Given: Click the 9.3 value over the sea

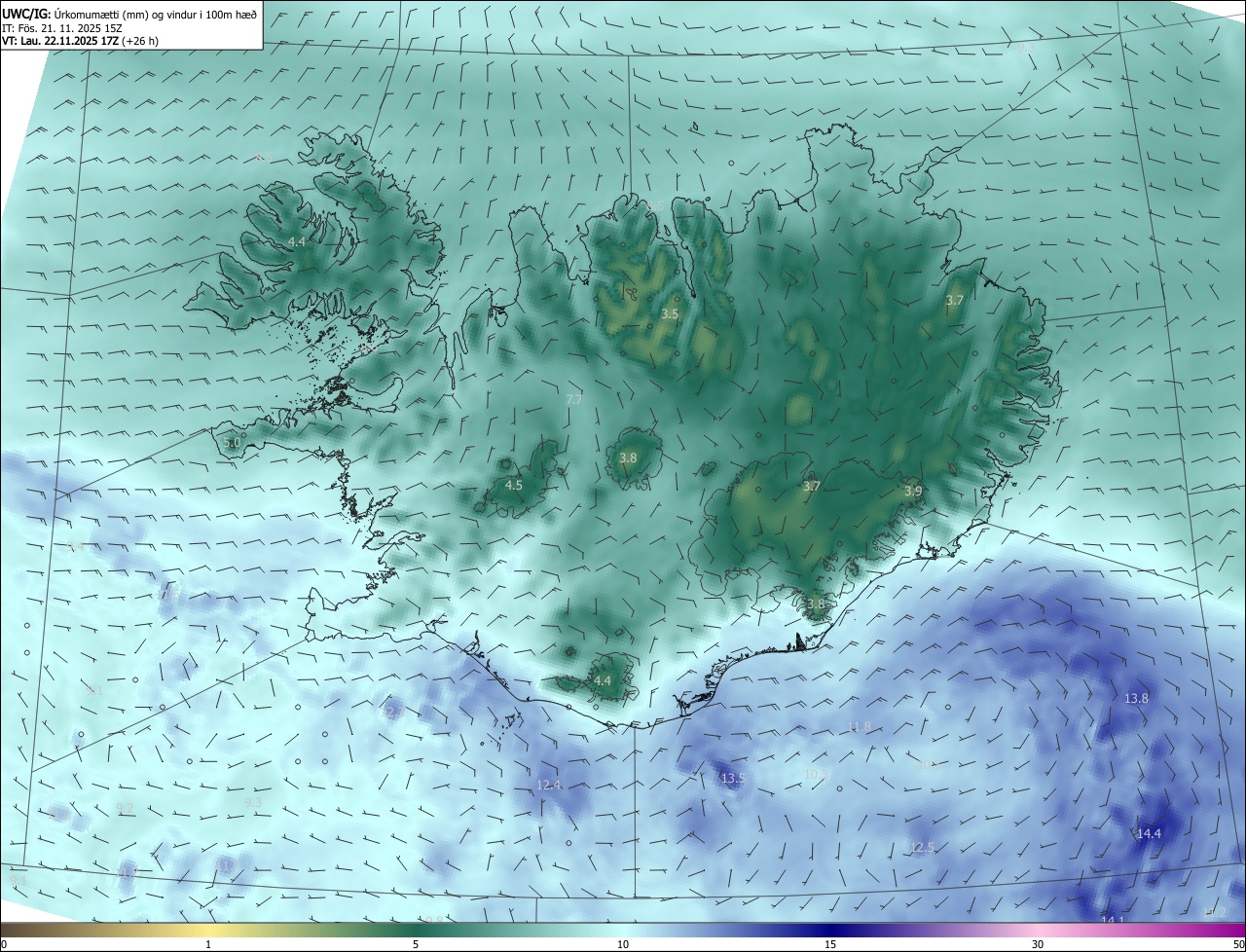Looking at the screenshot, I should (x=253, y=802).
